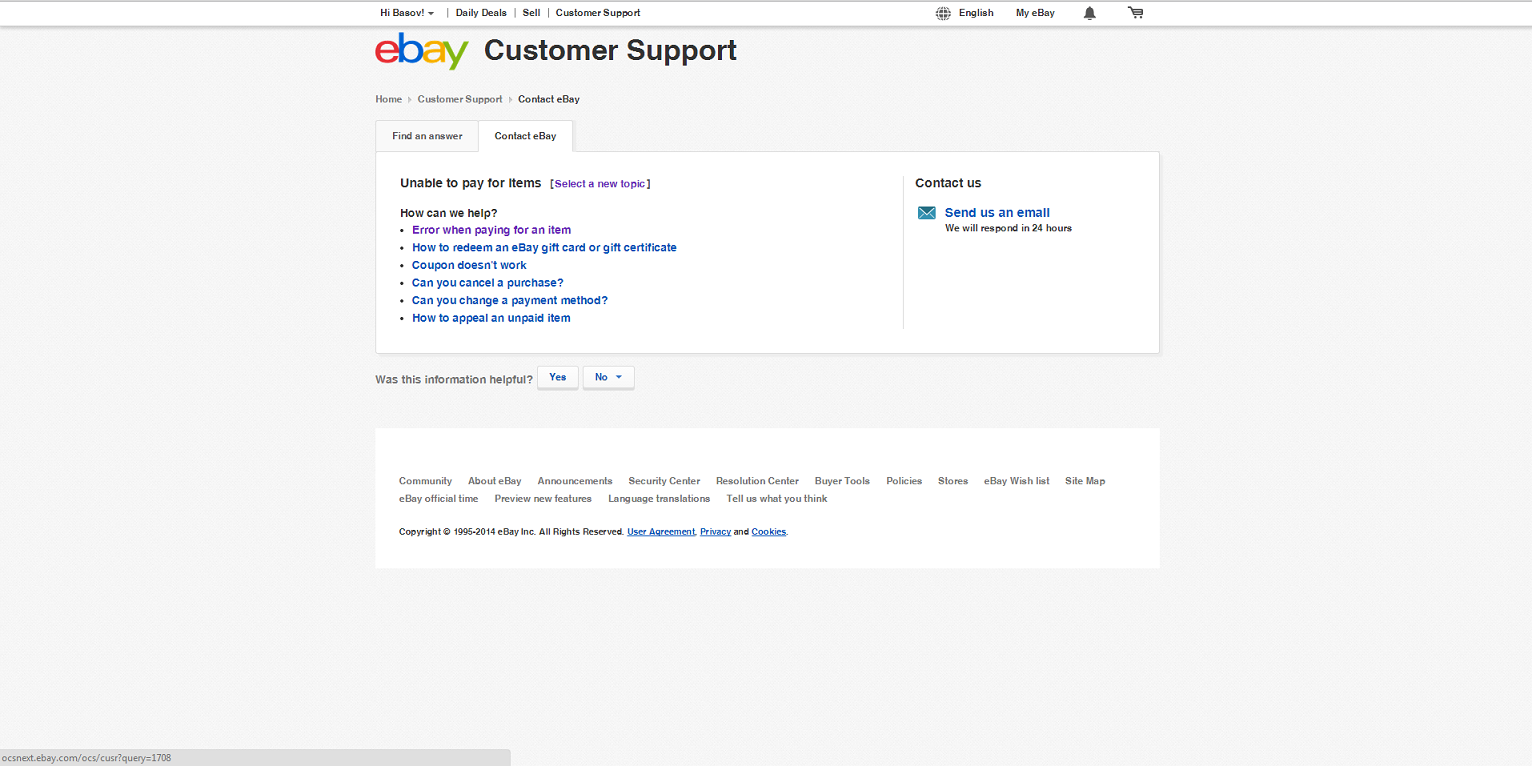1532x766 pixels.
Task: Click the eBay logo
Action: (421, 51)
